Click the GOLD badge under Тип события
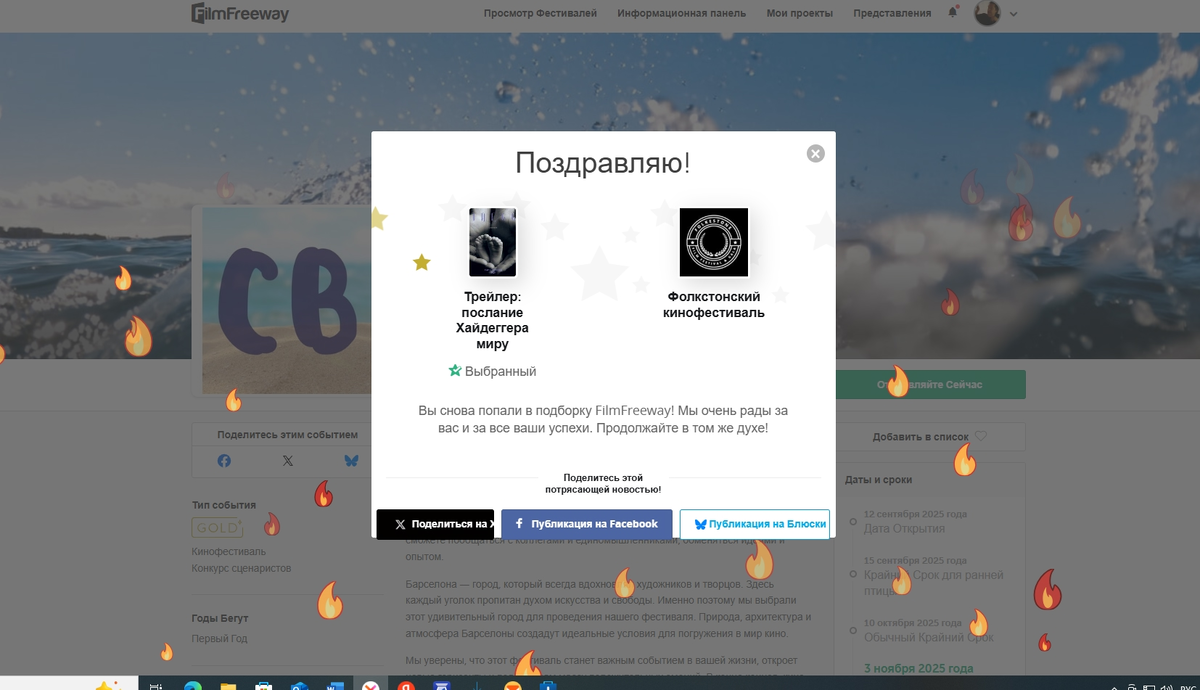The width and height of the screenshot is (1200, 690). 217,527
